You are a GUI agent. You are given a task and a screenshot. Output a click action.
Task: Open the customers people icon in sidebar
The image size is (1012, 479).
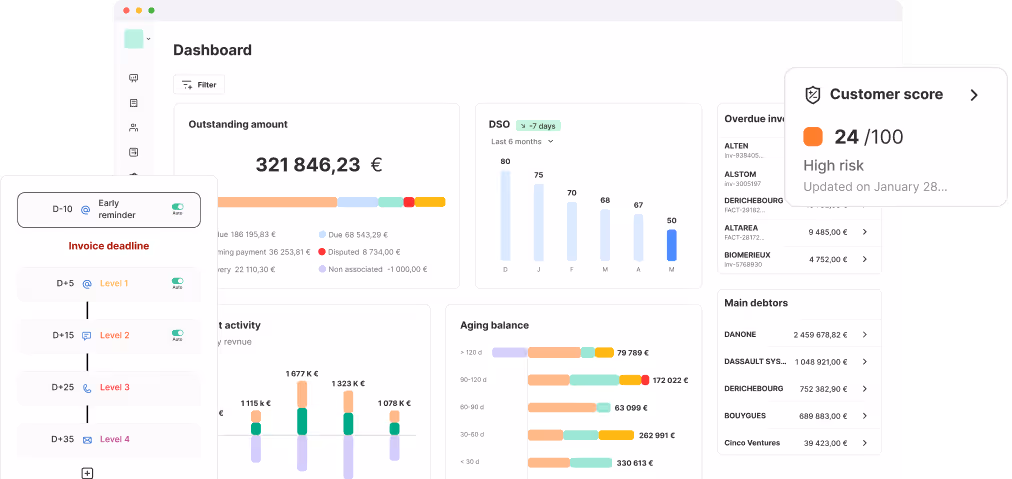134,128
